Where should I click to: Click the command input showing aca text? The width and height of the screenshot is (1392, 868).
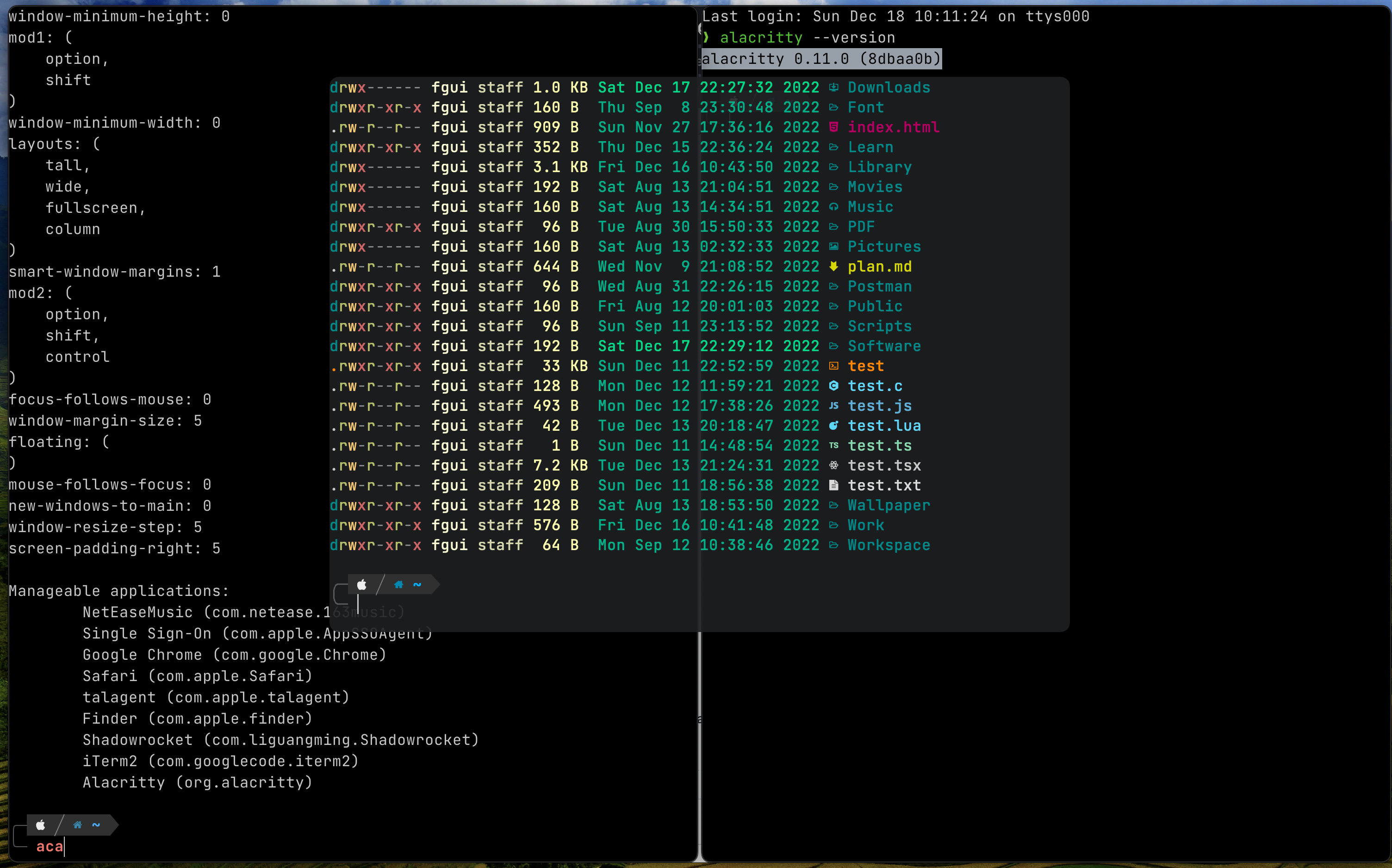click(50, 846)
